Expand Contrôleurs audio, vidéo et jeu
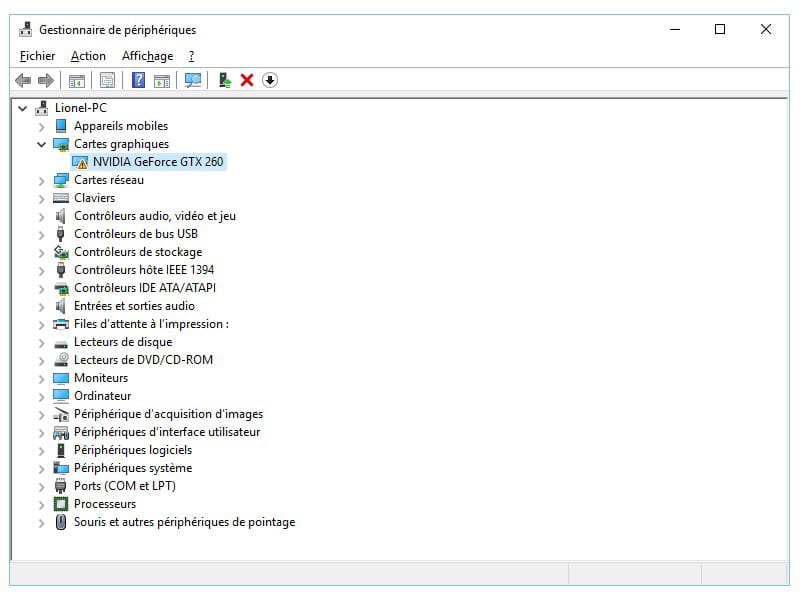The width and height of the screenshot is (800, 600). [41, 217]
